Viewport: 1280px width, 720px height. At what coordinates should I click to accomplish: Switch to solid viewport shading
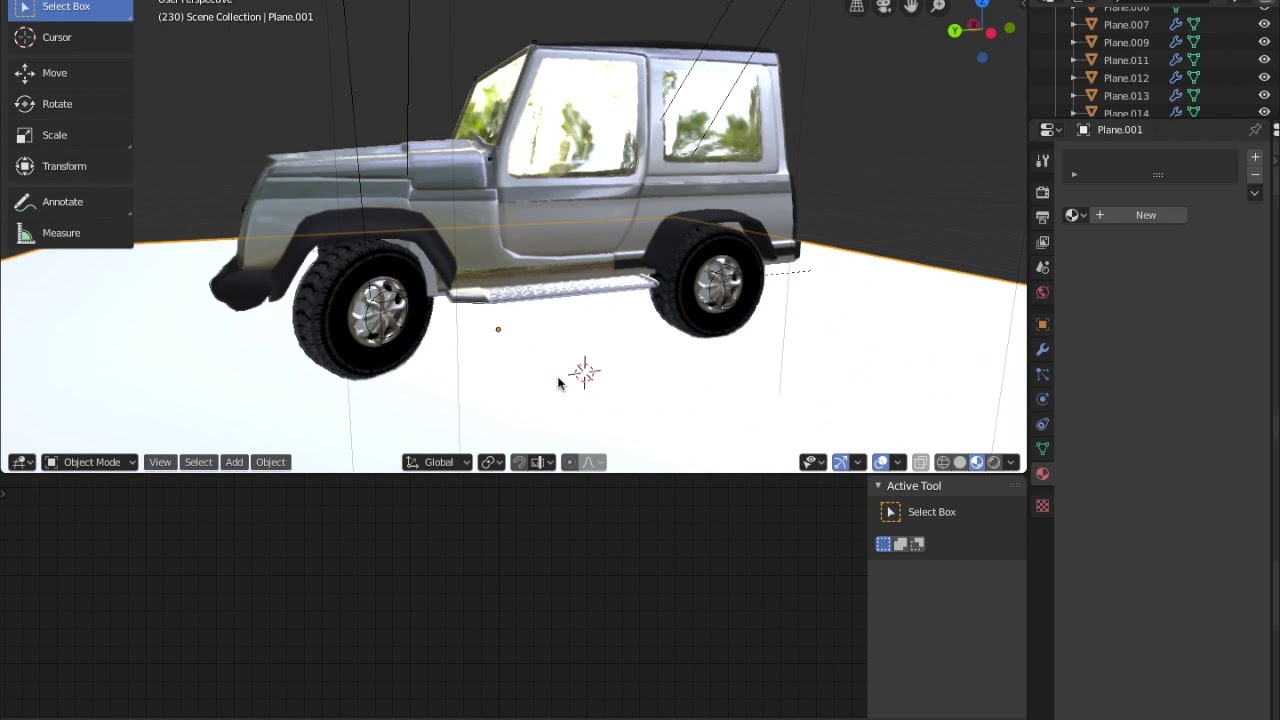tap(960, 462)
